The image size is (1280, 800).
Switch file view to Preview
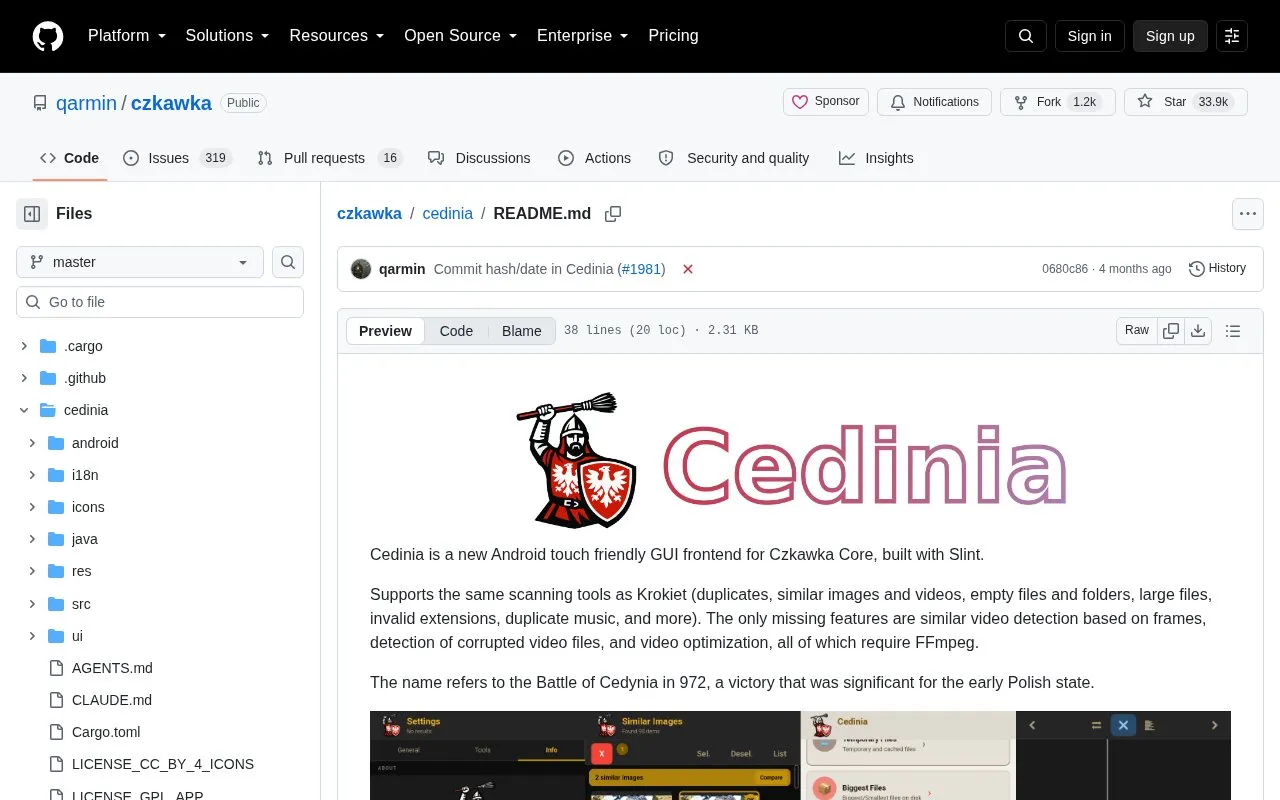385,331
